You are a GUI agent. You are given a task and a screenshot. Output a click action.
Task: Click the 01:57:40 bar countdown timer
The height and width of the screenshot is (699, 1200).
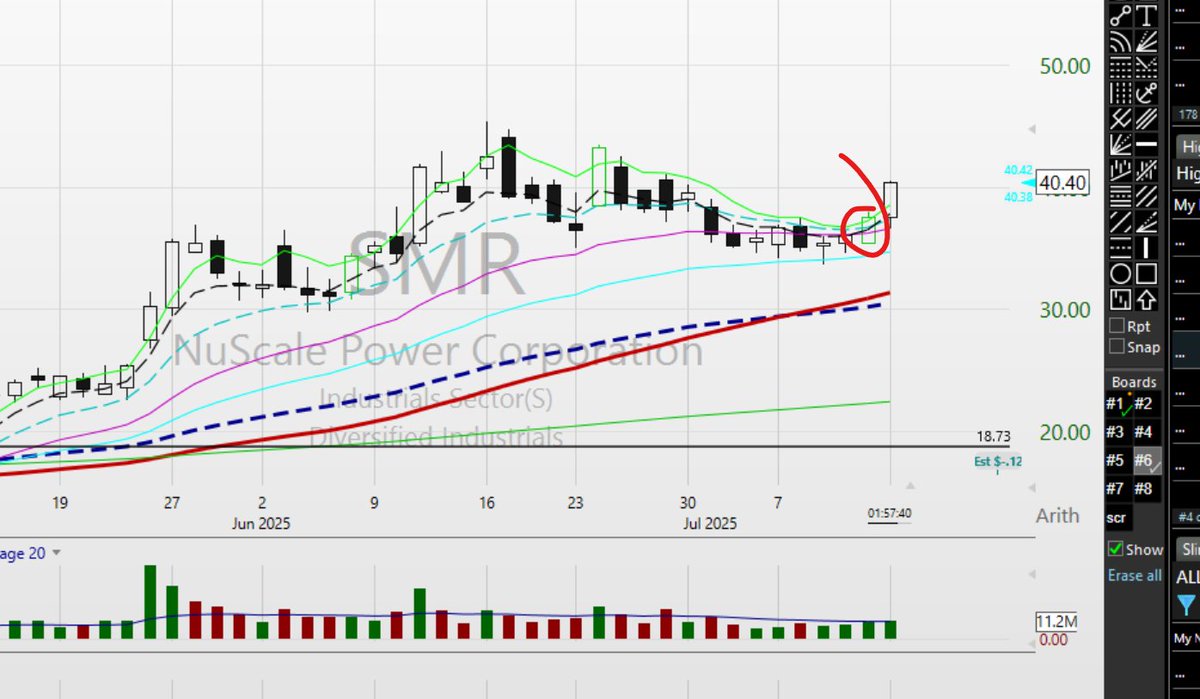coord(889,514)
